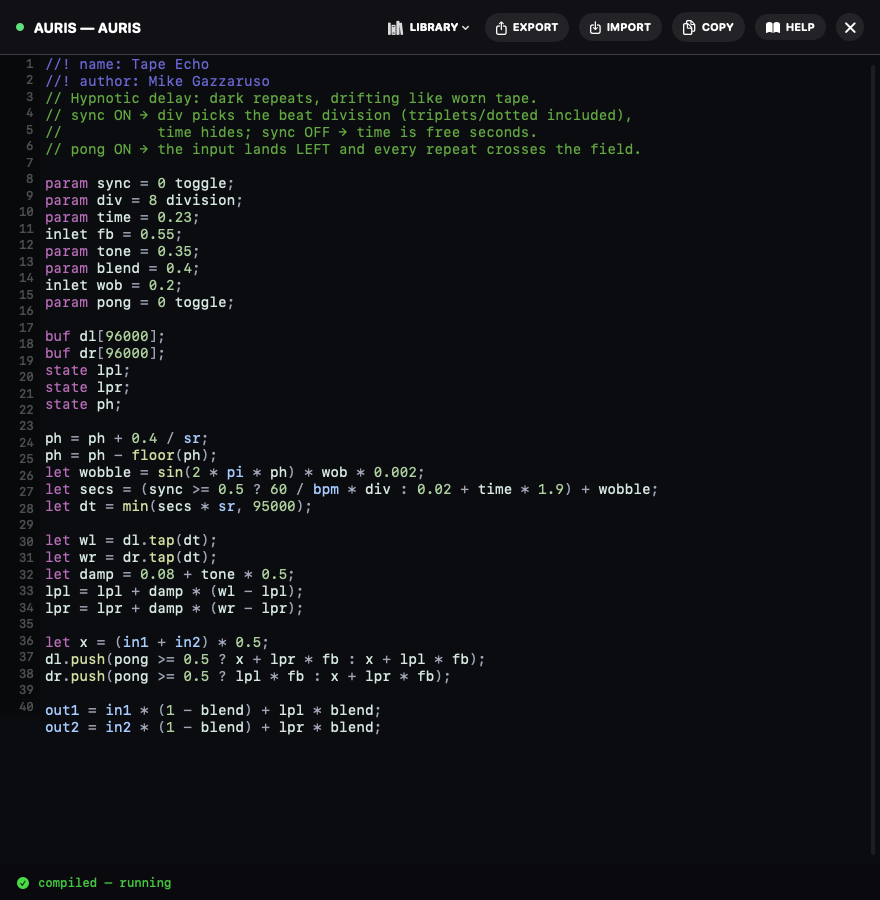Open the Library dropdown menu
880x900 pixels.
tap(428, 28)
